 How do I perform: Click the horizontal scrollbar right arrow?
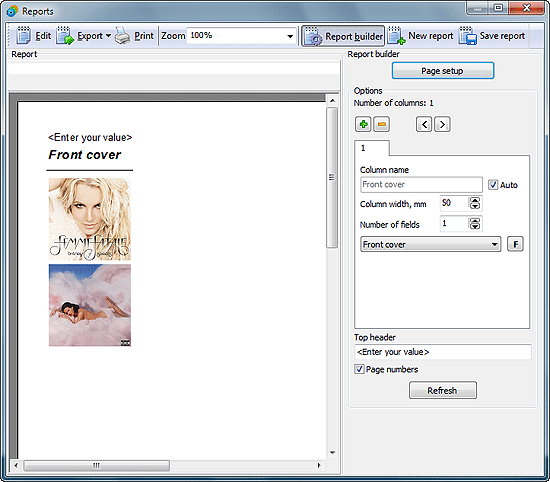click(319, 465)
